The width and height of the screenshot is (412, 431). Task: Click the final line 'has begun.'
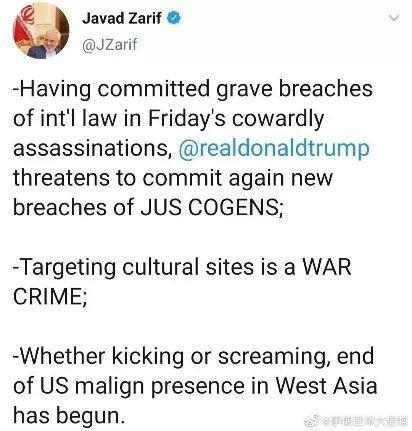click(69, 415)
